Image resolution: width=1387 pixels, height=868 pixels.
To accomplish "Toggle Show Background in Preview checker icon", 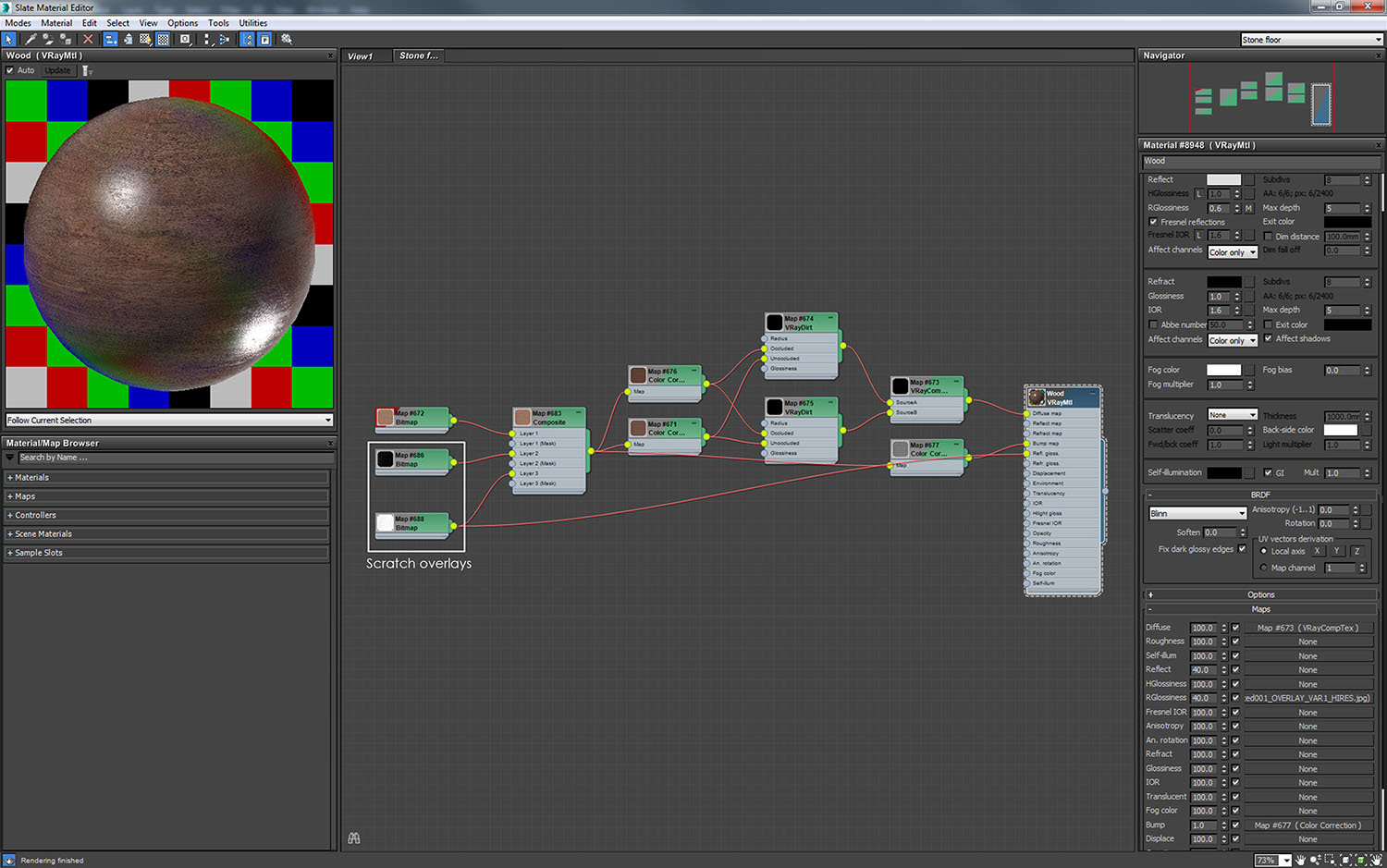I will 163,39.
